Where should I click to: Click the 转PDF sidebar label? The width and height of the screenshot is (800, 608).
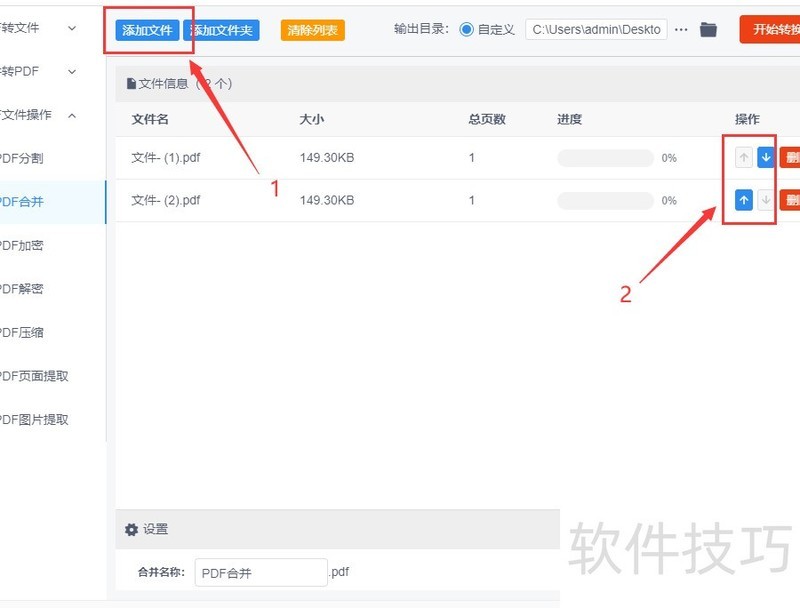tap(19, 71)
